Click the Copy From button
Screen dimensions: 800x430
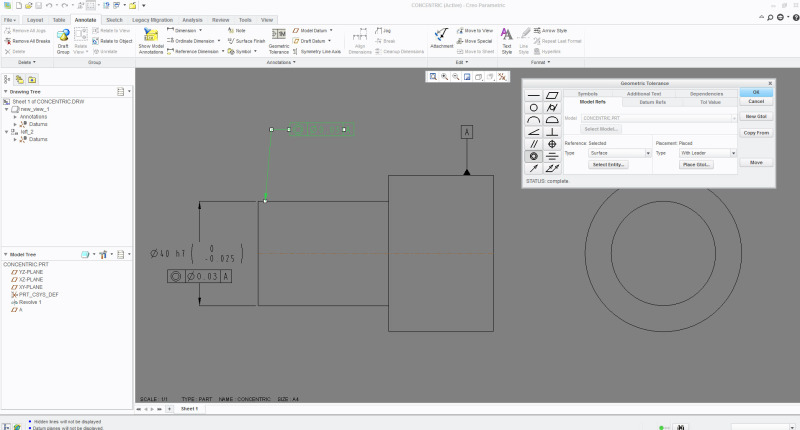[756, 133]
